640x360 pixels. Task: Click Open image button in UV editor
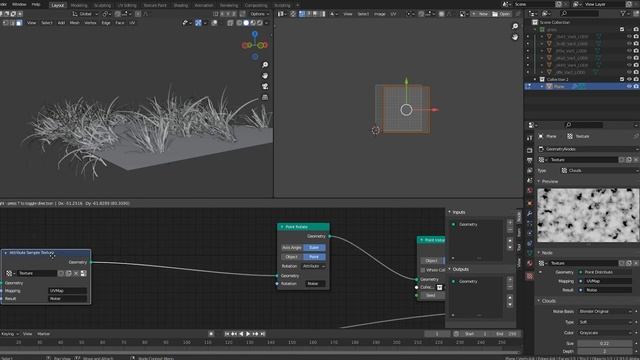tap(501, 14)
